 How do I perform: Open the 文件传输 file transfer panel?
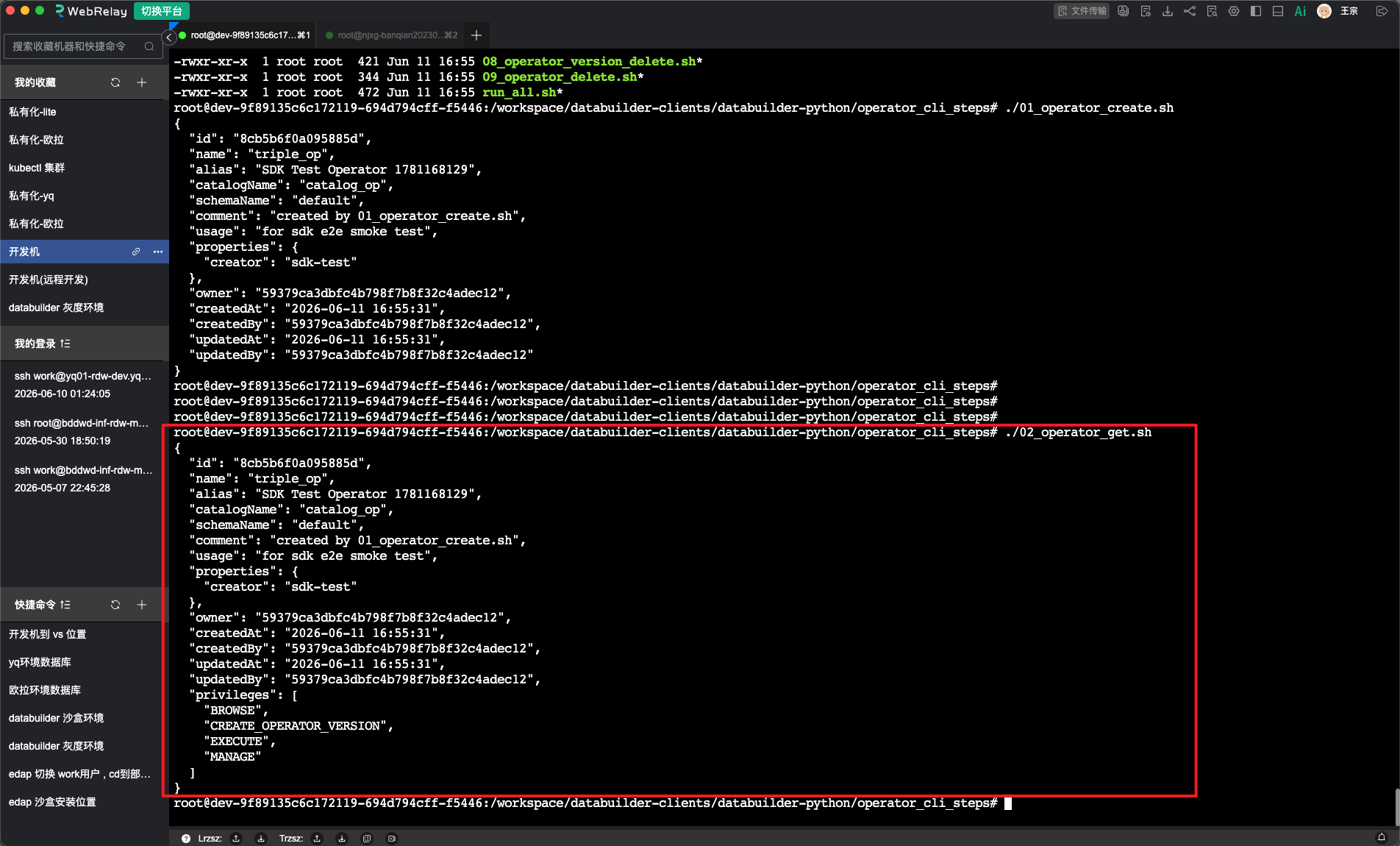1082,11
